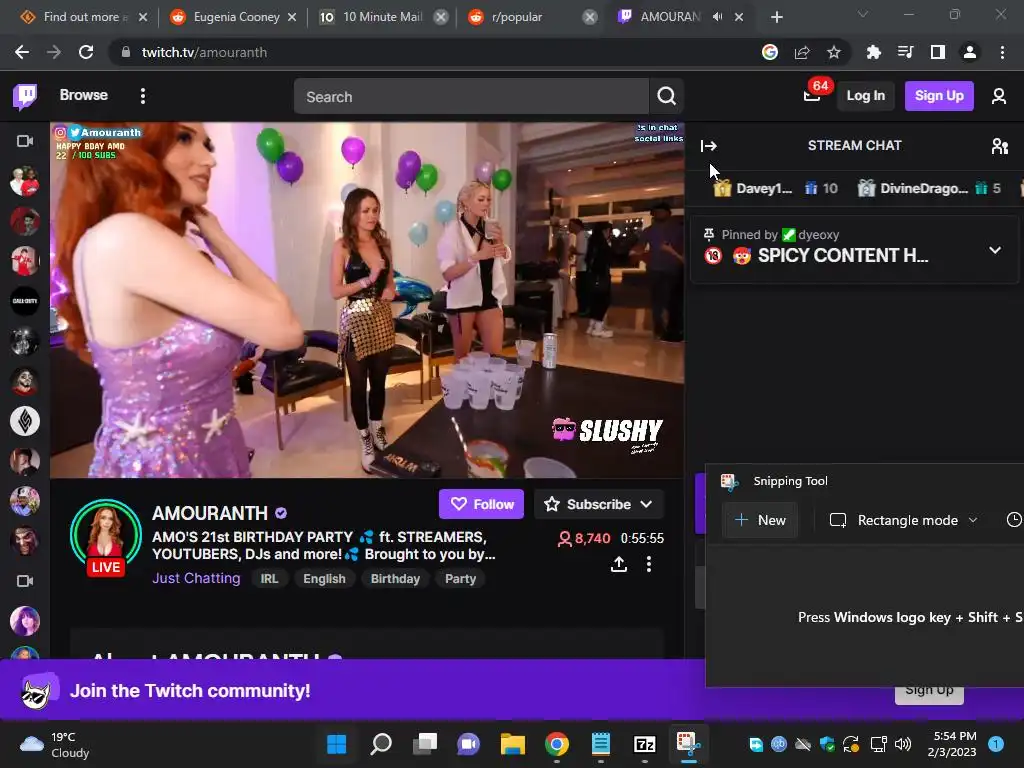Share this page from address bar
This screenshot has height=768, width=1024.
pyautogui.click(x=802, y=52)
